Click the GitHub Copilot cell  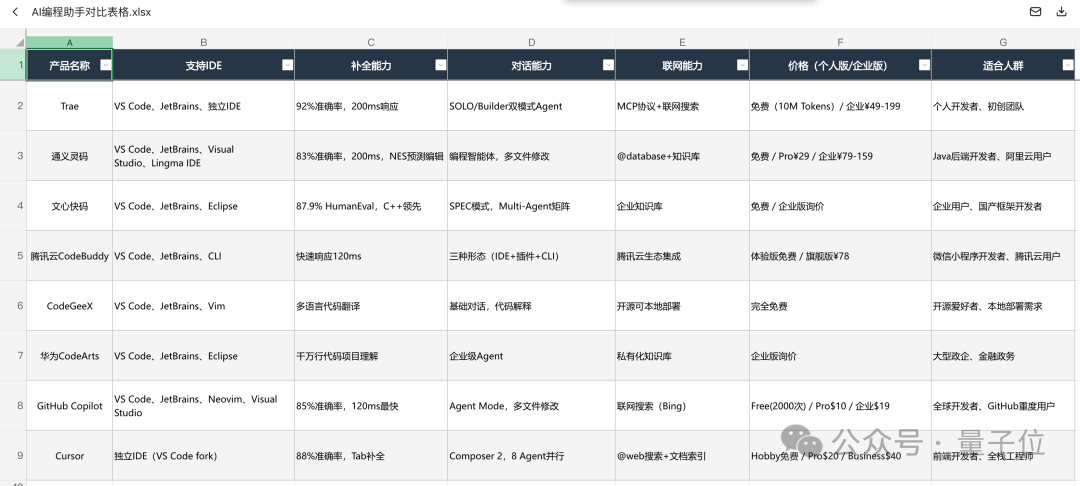70,405
